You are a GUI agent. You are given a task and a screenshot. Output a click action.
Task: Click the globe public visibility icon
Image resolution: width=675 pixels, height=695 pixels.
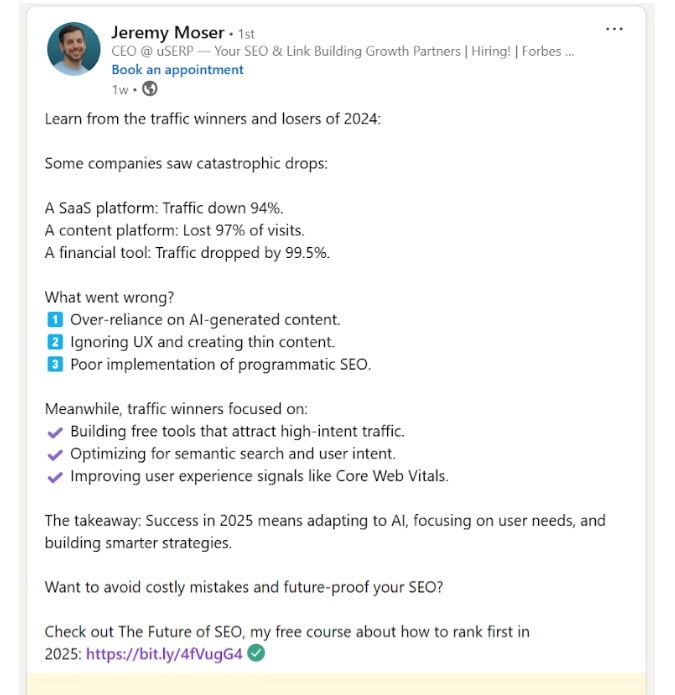coord(150,89)
